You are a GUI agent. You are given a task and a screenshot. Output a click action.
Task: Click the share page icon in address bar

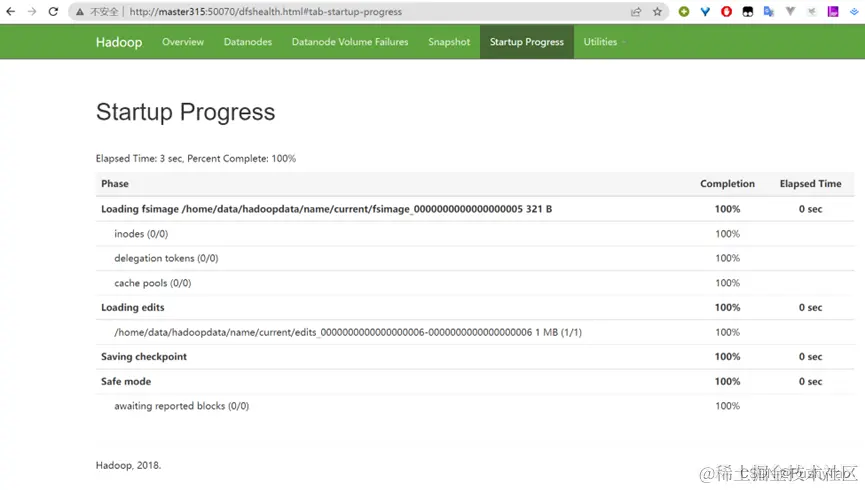(636, 12)
